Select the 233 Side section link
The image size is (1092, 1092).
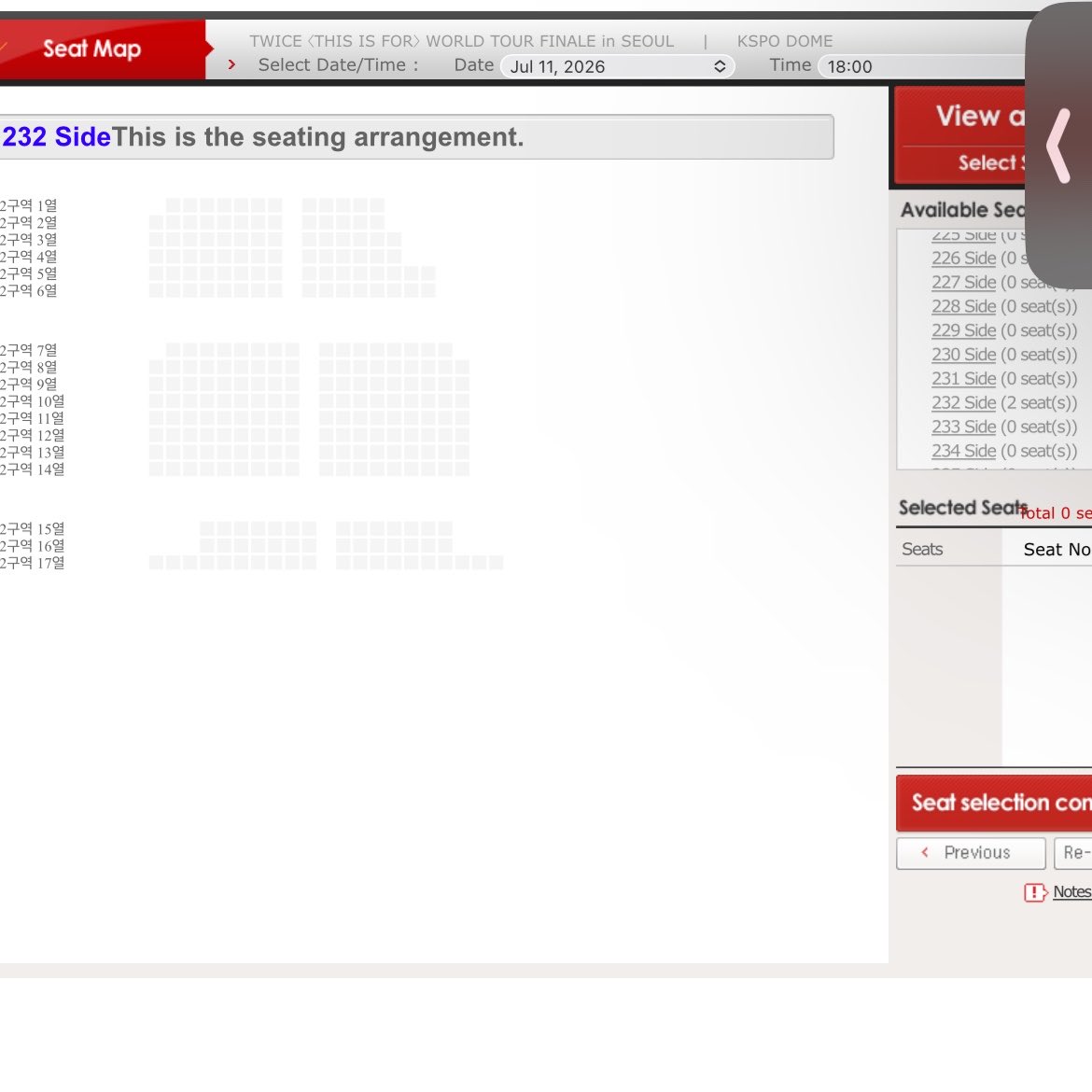pyautogui.click(x=964, y=427)
